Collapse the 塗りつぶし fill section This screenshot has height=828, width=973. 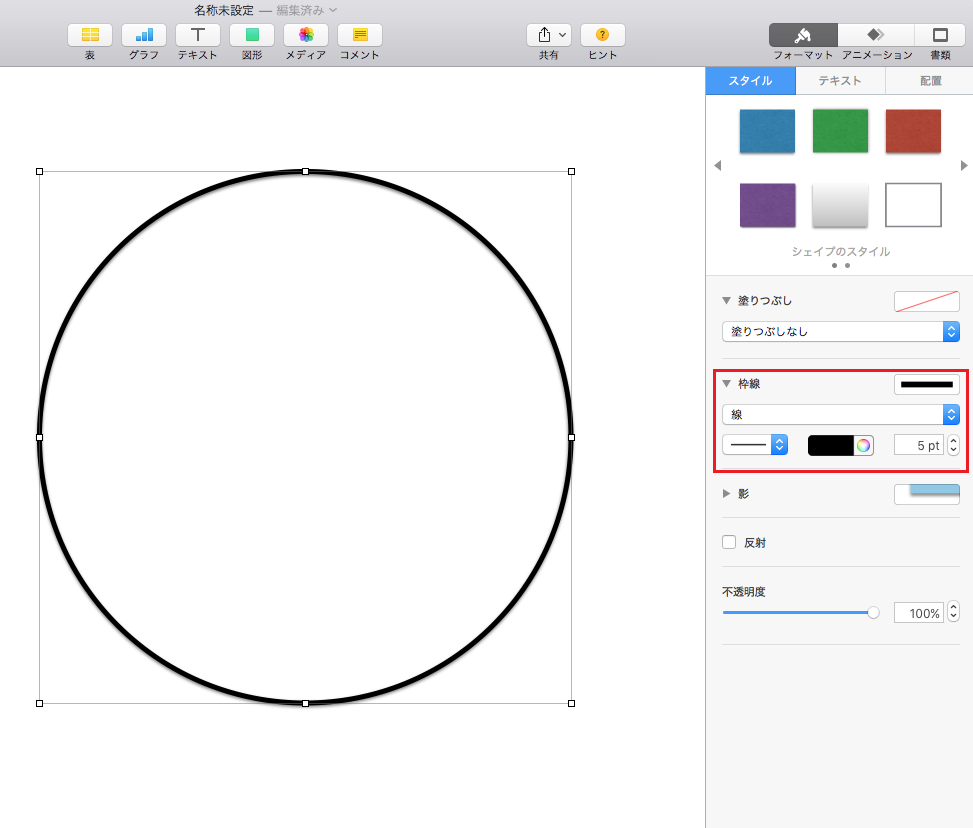coord(726,300)
